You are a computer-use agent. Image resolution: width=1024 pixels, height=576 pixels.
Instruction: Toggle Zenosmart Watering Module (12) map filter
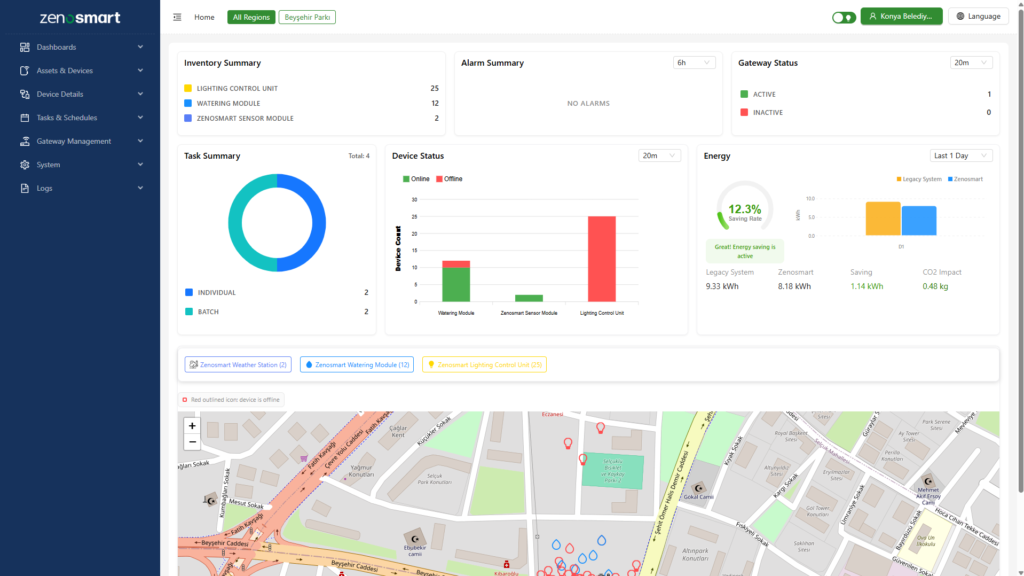tap(357, 364)
